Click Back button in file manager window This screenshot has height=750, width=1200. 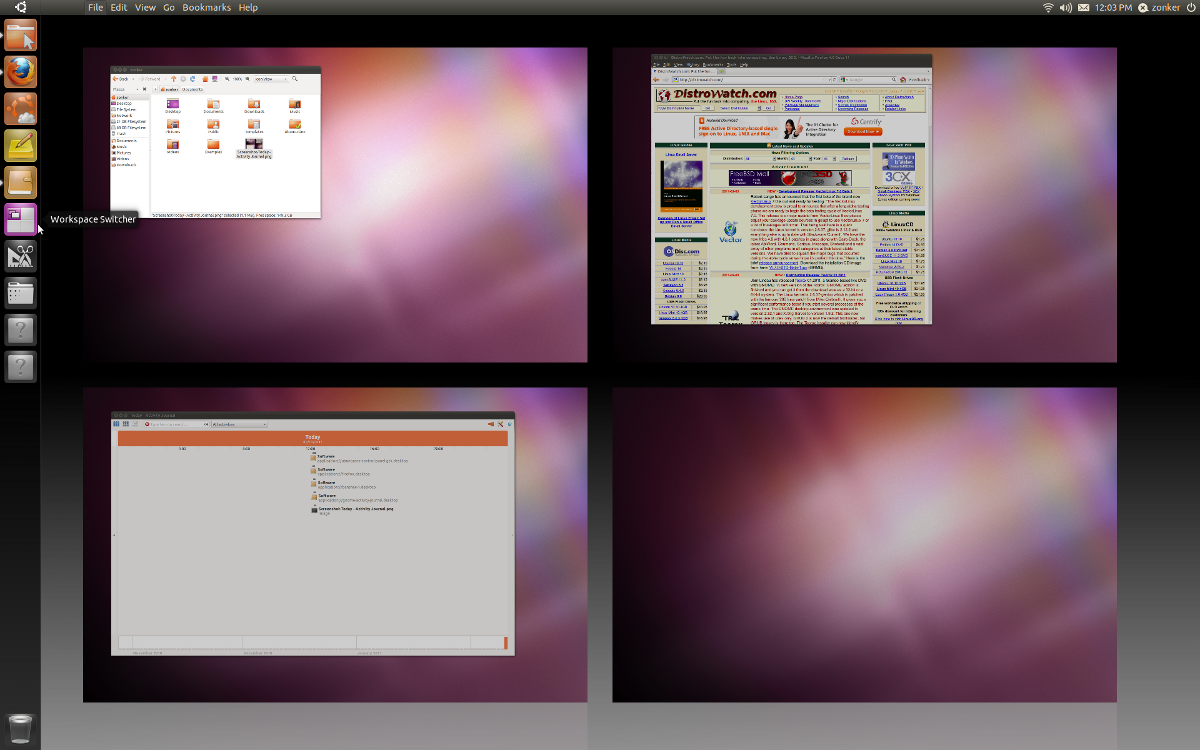pos(122,79)
